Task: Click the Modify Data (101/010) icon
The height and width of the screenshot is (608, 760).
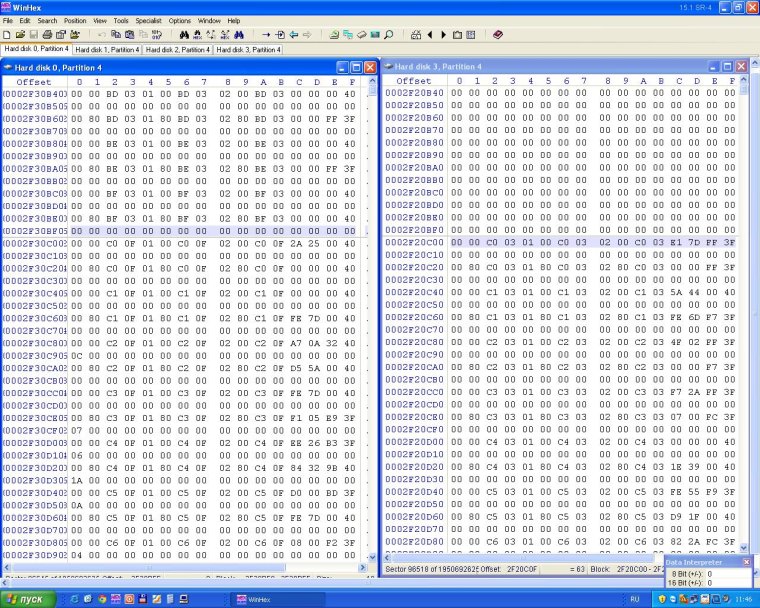Action: click(x=157, y=35)
